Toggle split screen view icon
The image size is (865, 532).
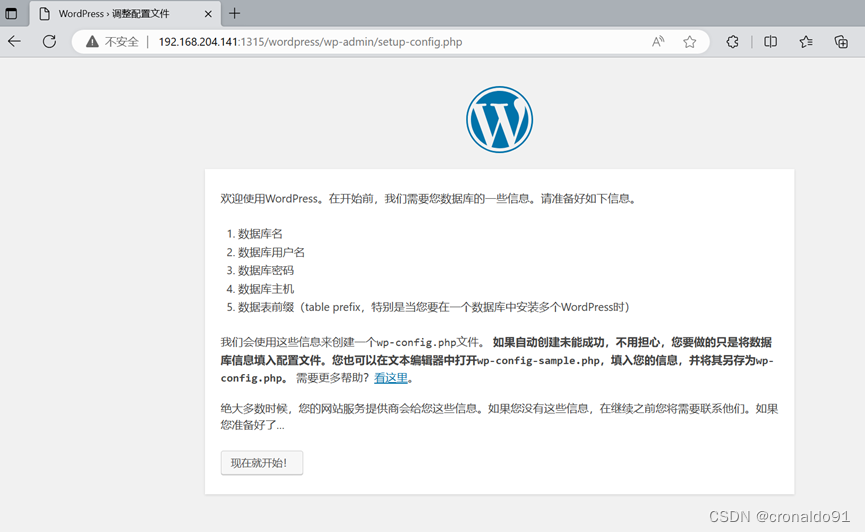pyautogui.click(x=770, y=42)
